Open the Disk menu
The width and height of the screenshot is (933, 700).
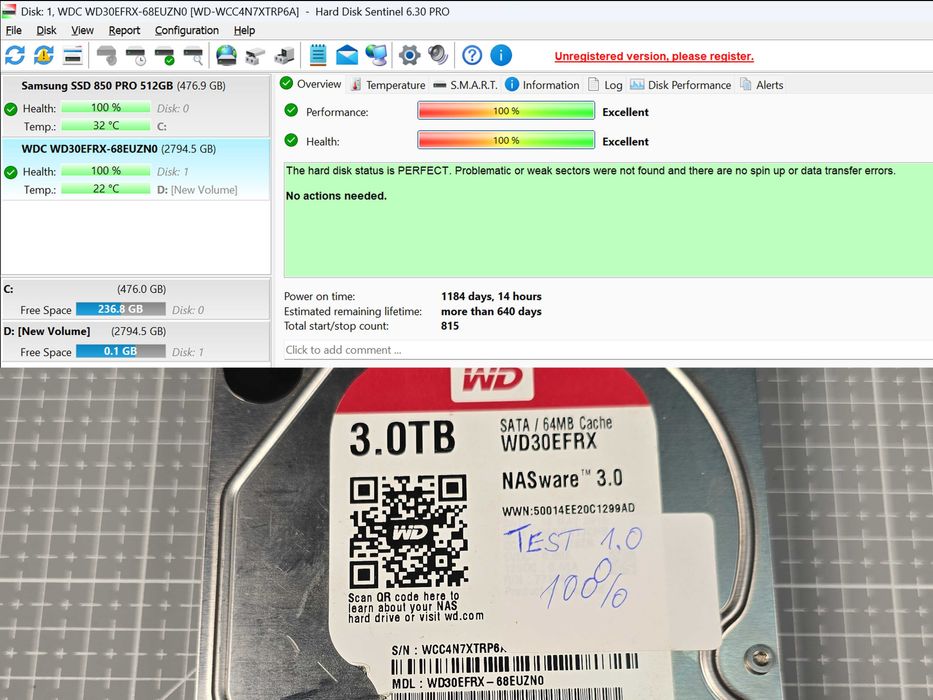[46, 30]
